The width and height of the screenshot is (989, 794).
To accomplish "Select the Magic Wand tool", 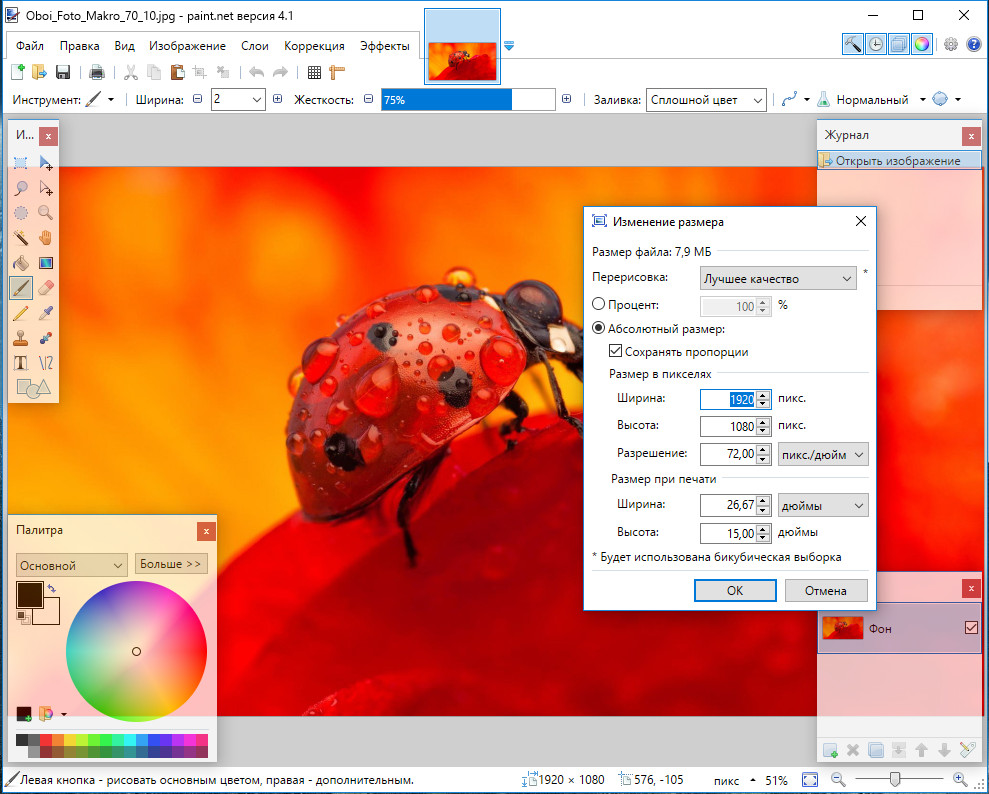I will click(21, 238).
